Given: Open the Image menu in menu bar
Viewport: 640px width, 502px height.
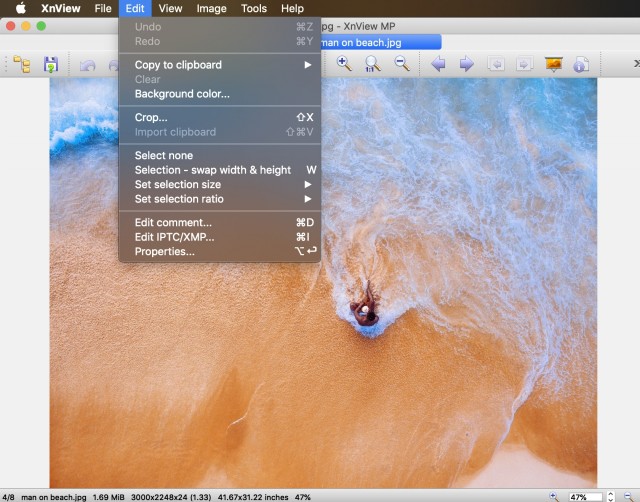Looking at the screenshot, I should (x=211, y=9).
